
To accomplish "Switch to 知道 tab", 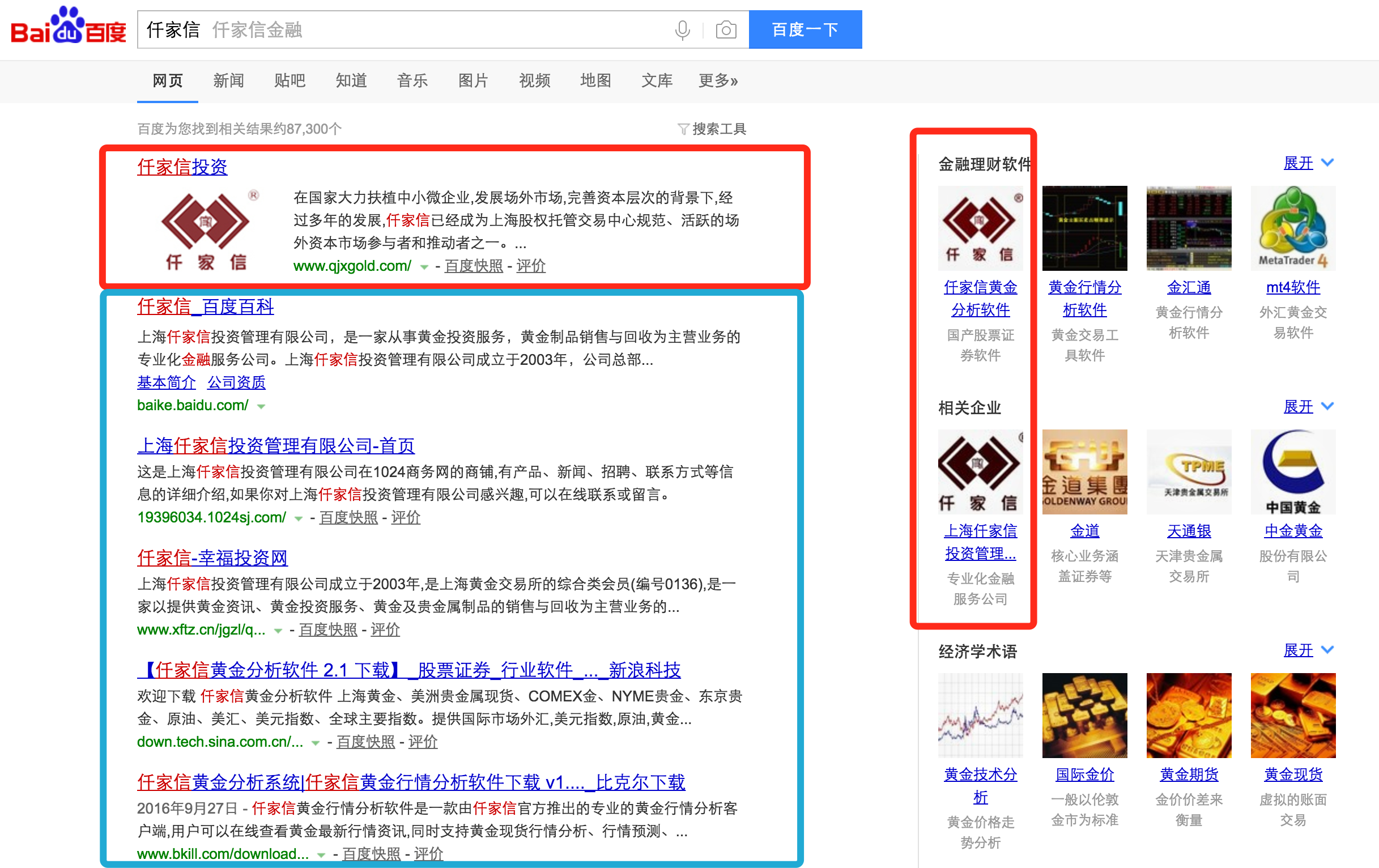I will [x=351, y=80].
